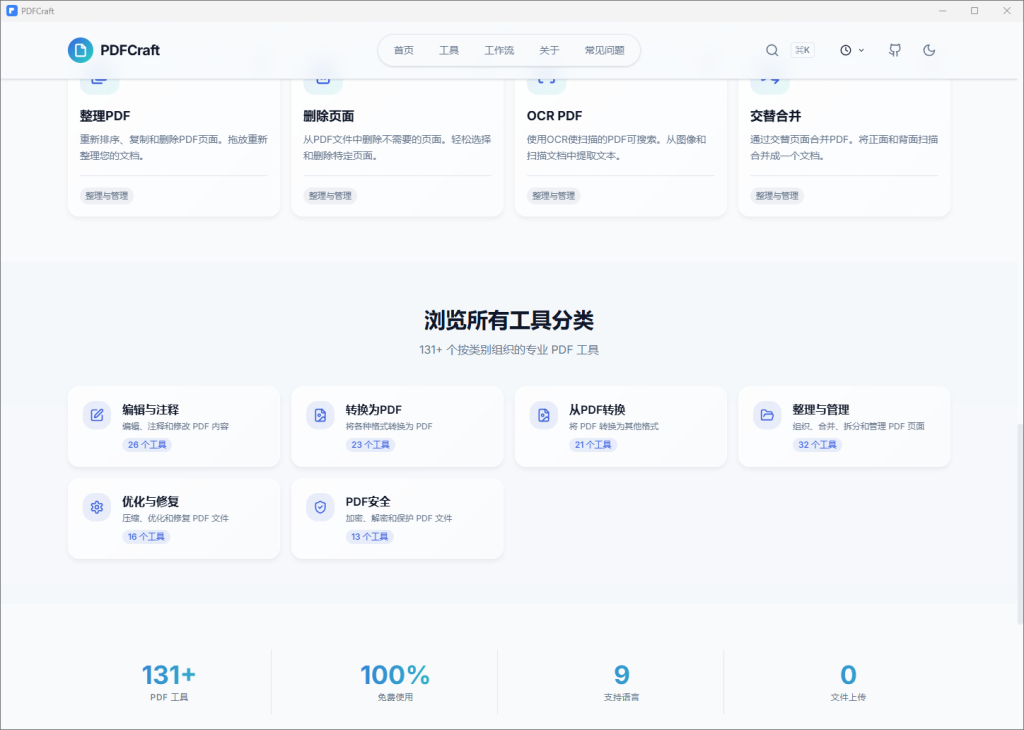
Task: Click the 转换为PDF file icon
Action: [320, 415]
